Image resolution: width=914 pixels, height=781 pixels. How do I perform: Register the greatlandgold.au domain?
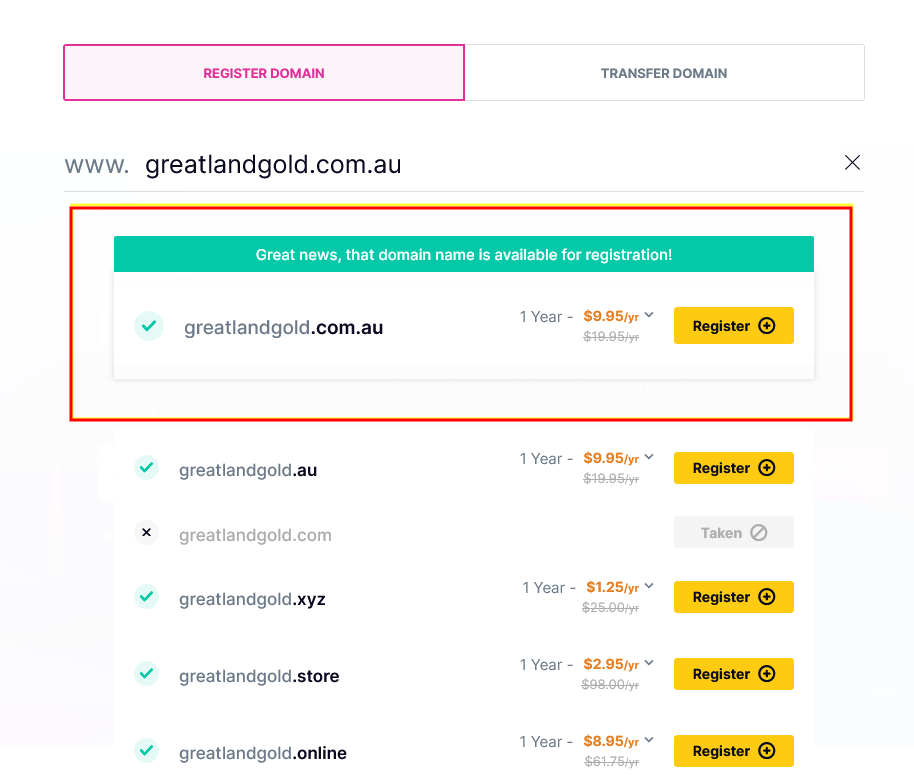coord(734,468)
